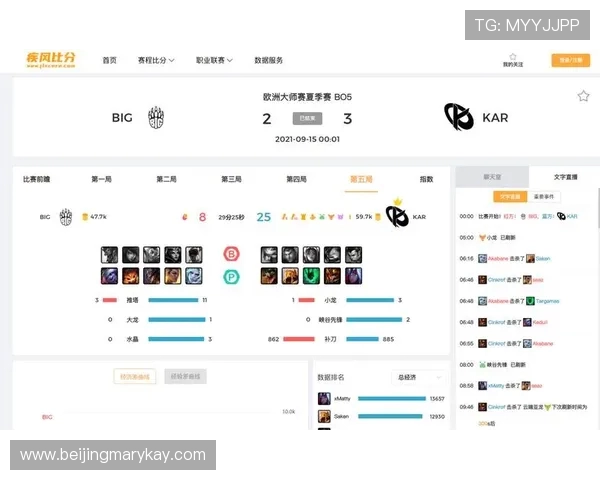Click the match date 2021-09-15 00:01
The height and width of the screenshot is (480, 600).
(307, 139)
